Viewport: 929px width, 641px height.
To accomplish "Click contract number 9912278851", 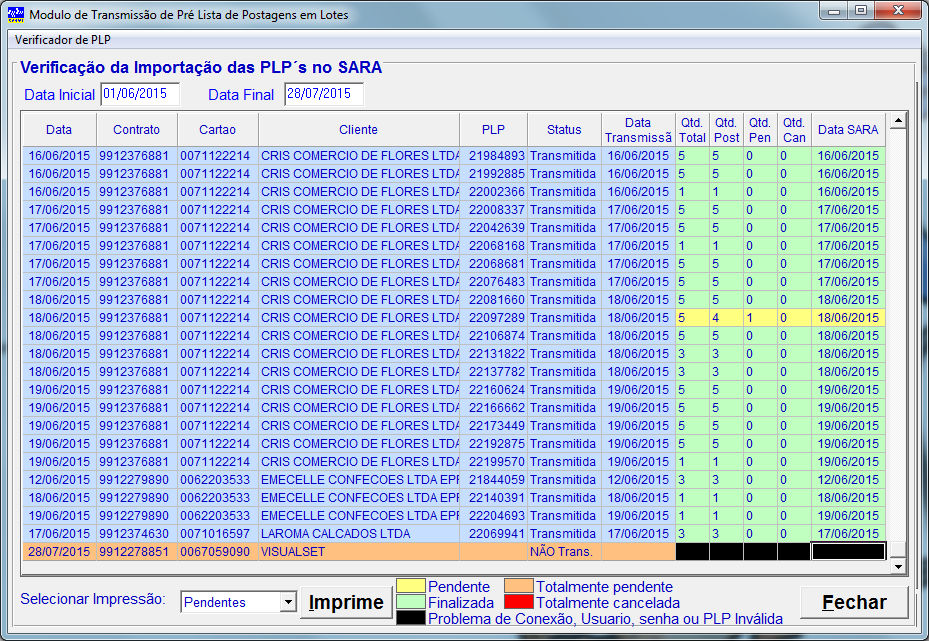I will click(136, 552).
